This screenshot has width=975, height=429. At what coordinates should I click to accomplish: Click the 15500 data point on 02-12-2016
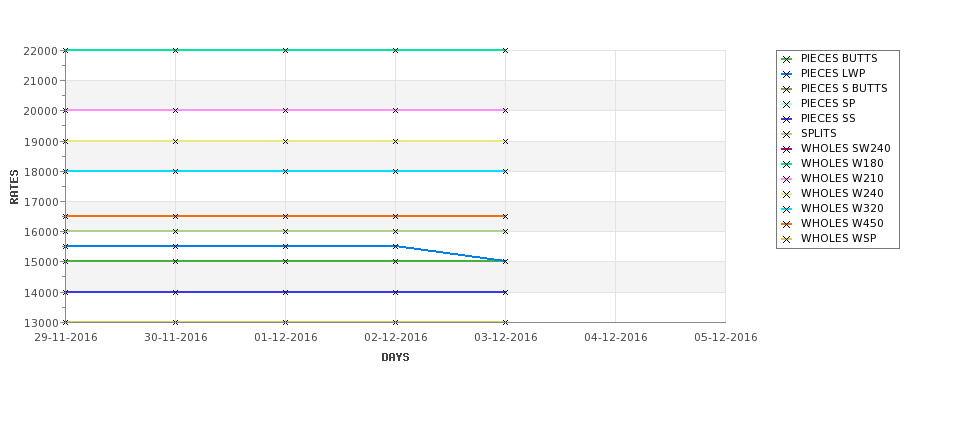(395, 246)
